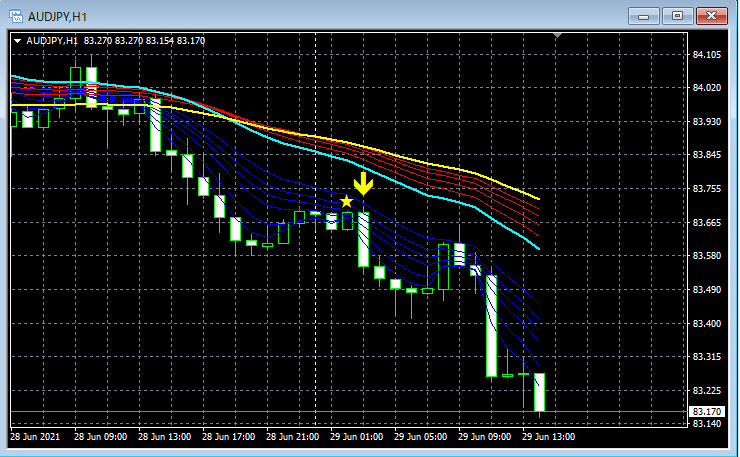This screenshot has height=457, width=740.
Task: Click the OHLC values 83.270 83.270 83.154 83.170
Action: (144, 41)
